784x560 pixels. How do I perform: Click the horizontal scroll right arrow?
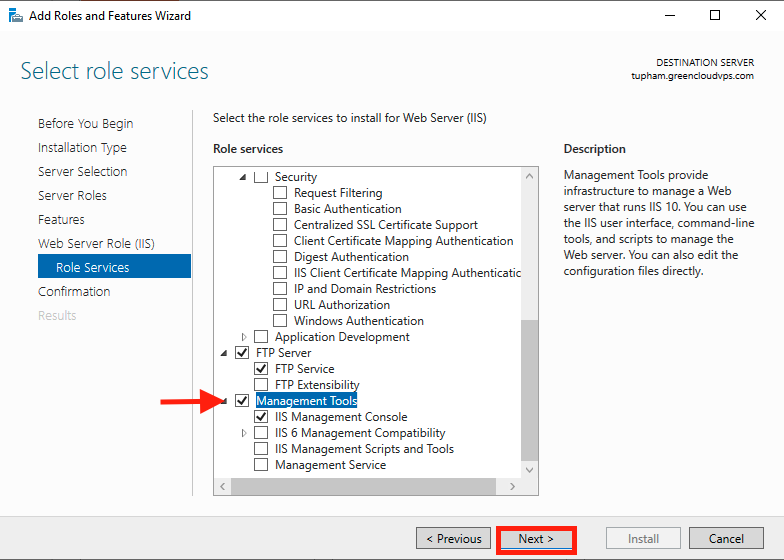[512, 486]
